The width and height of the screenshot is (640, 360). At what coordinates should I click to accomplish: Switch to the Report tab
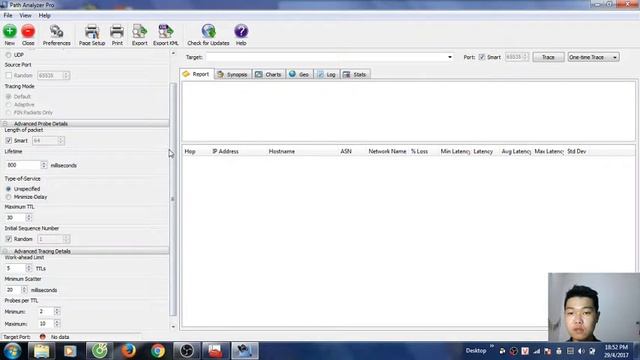[196, 74]
